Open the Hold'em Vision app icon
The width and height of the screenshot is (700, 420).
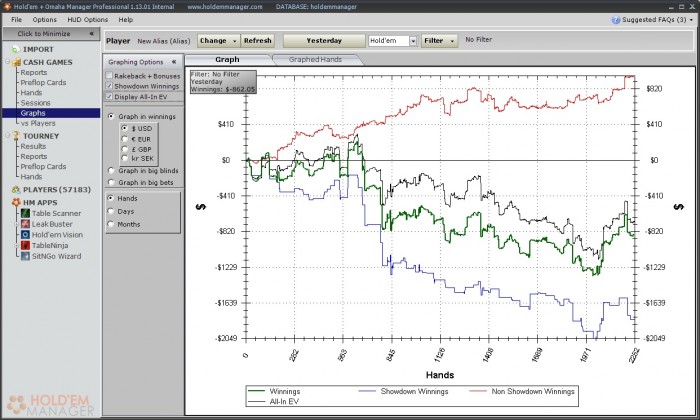click(25, 235)
